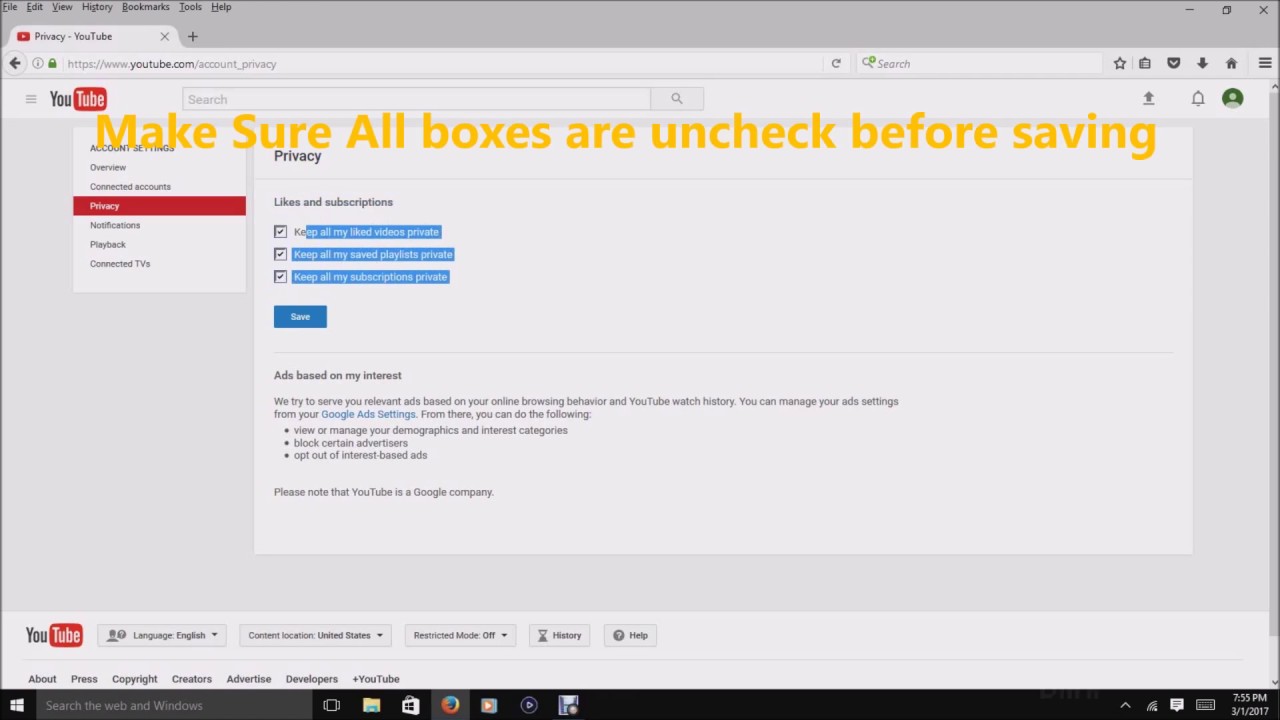Save to Pocket icon in Firefox toolbar
The height and width of the screenshot is (720, 1280).
pyautogui.click(x=1174, y=63)
